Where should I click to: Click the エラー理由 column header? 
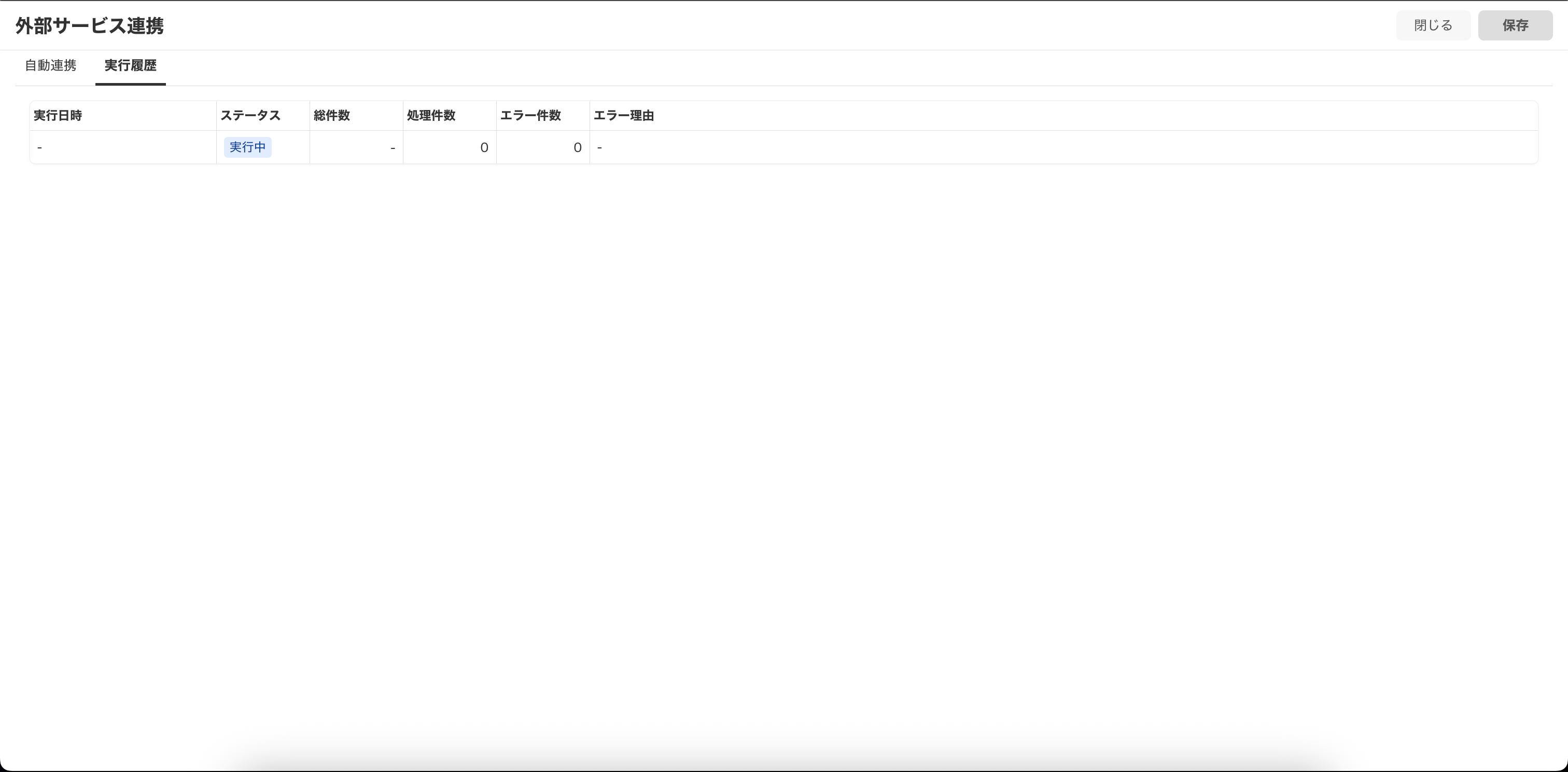click(623, 116)
